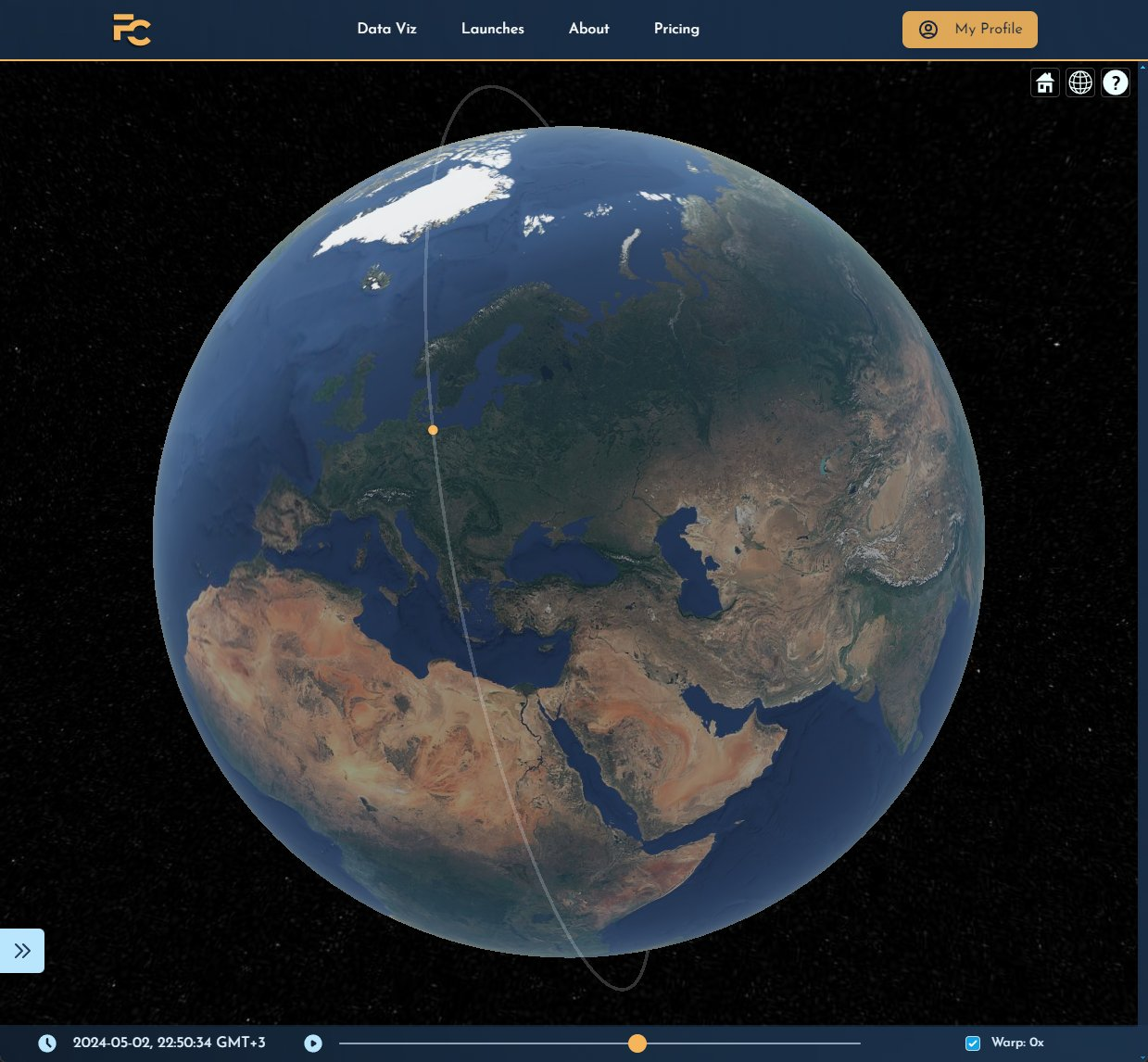Navigate to Pricing
Viewport: 1148px width, 1062px height.
(x=676, y=29)
